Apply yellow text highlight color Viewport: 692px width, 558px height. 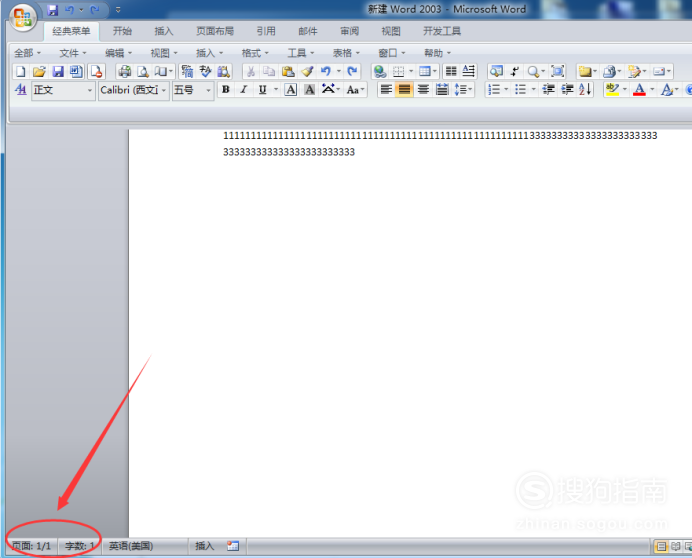coord(612,90)
